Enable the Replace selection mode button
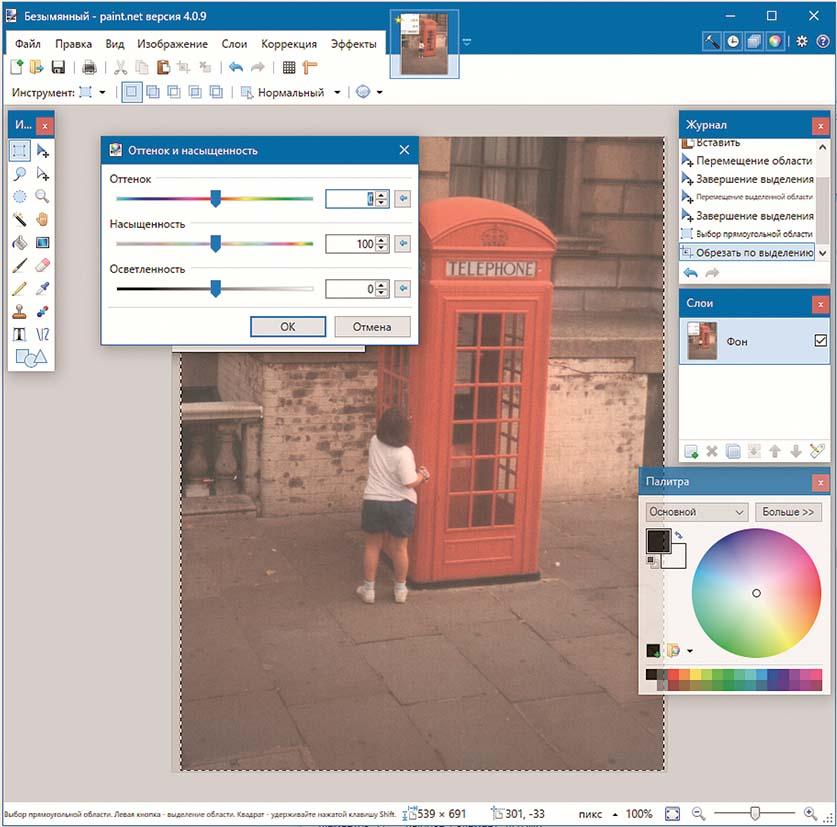837x827 pixels. (x=131, y=92)
